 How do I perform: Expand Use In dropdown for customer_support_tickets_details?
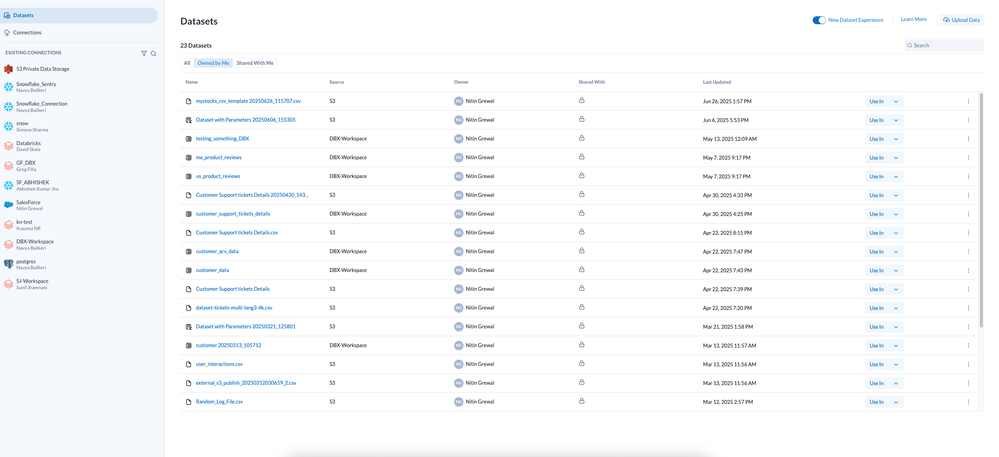pyautogui.click(x=896, y=214)
